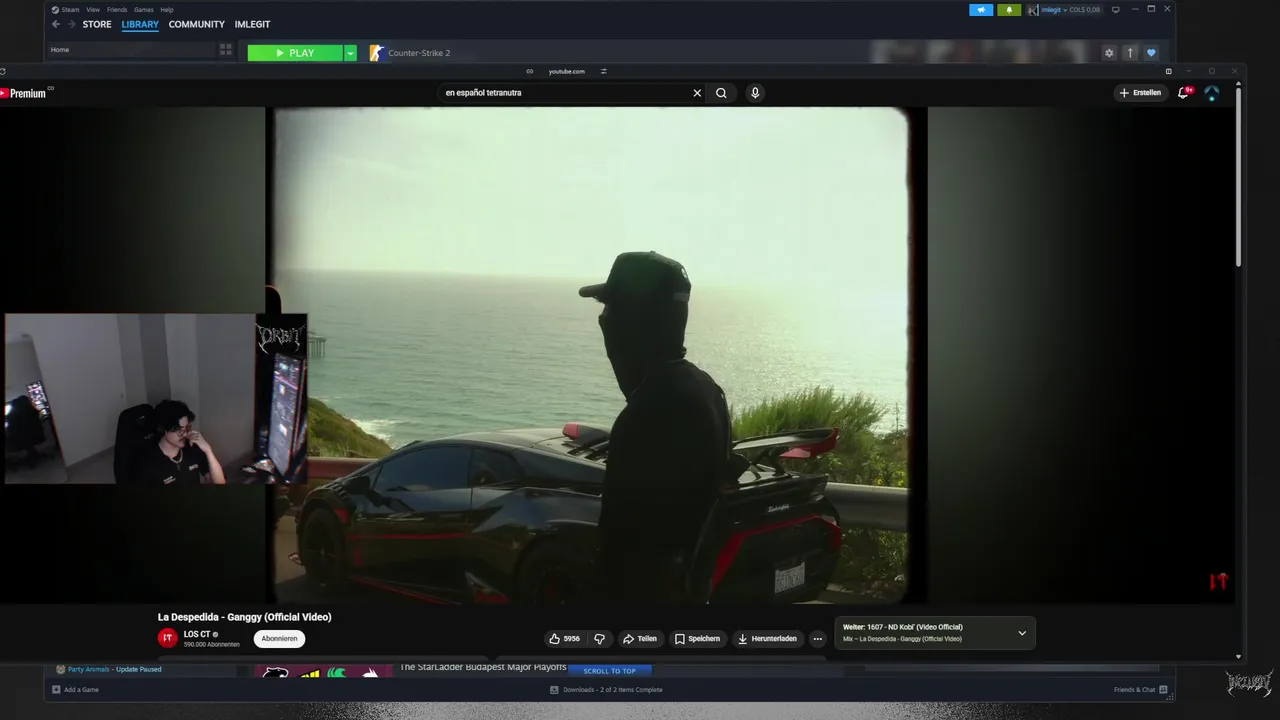1280x720 pixels.
Task: Open the Steam COMMUNITY tab
Action: (196, 24)
